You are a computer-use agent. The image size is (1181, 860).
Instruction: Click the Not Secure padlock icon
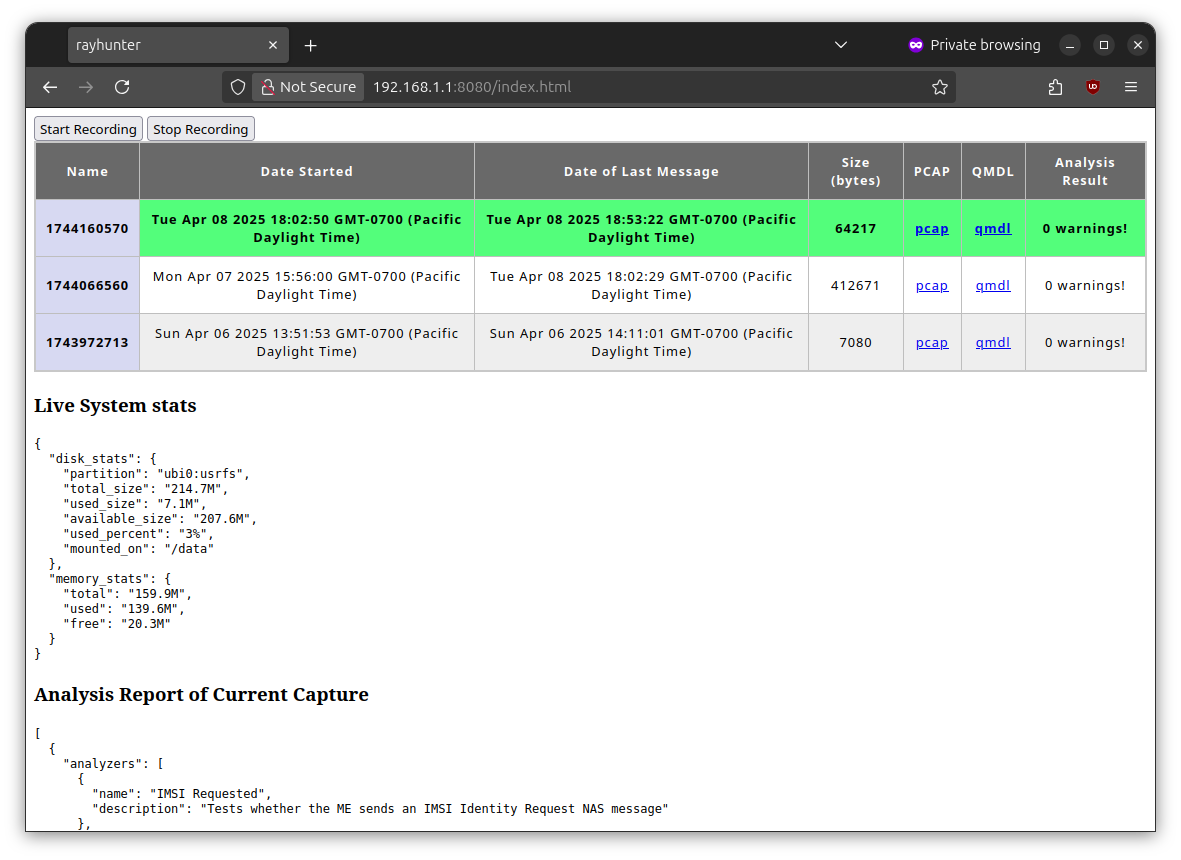[268, 87]
